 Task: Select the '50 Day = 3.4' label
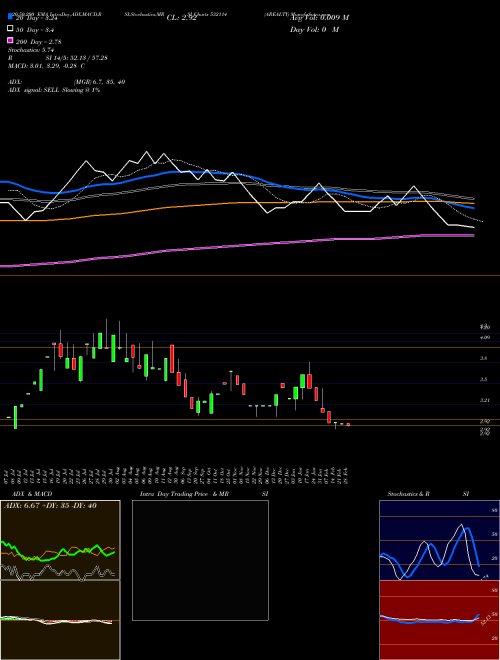pos(35,30)
